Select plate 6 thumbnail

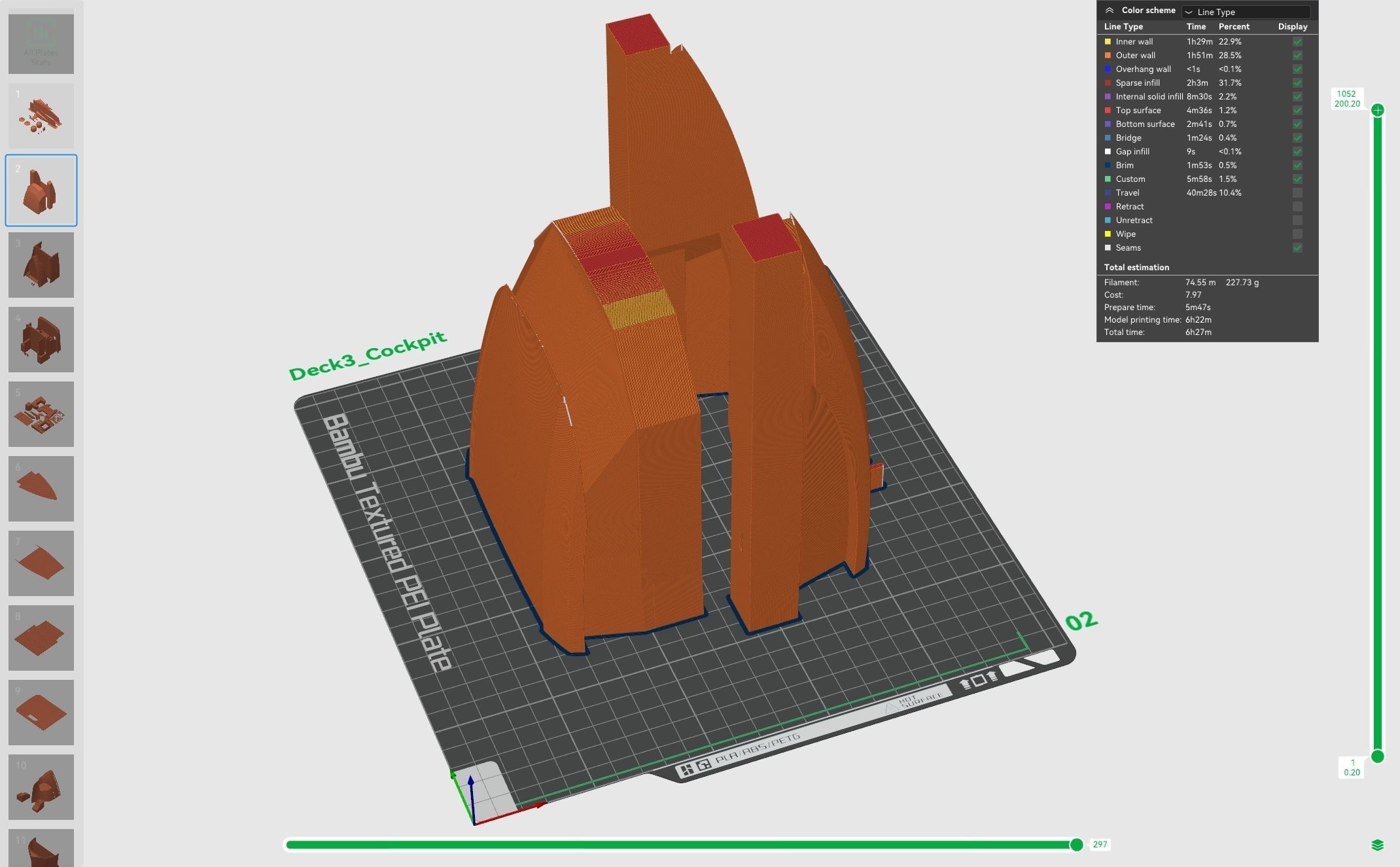41,489
